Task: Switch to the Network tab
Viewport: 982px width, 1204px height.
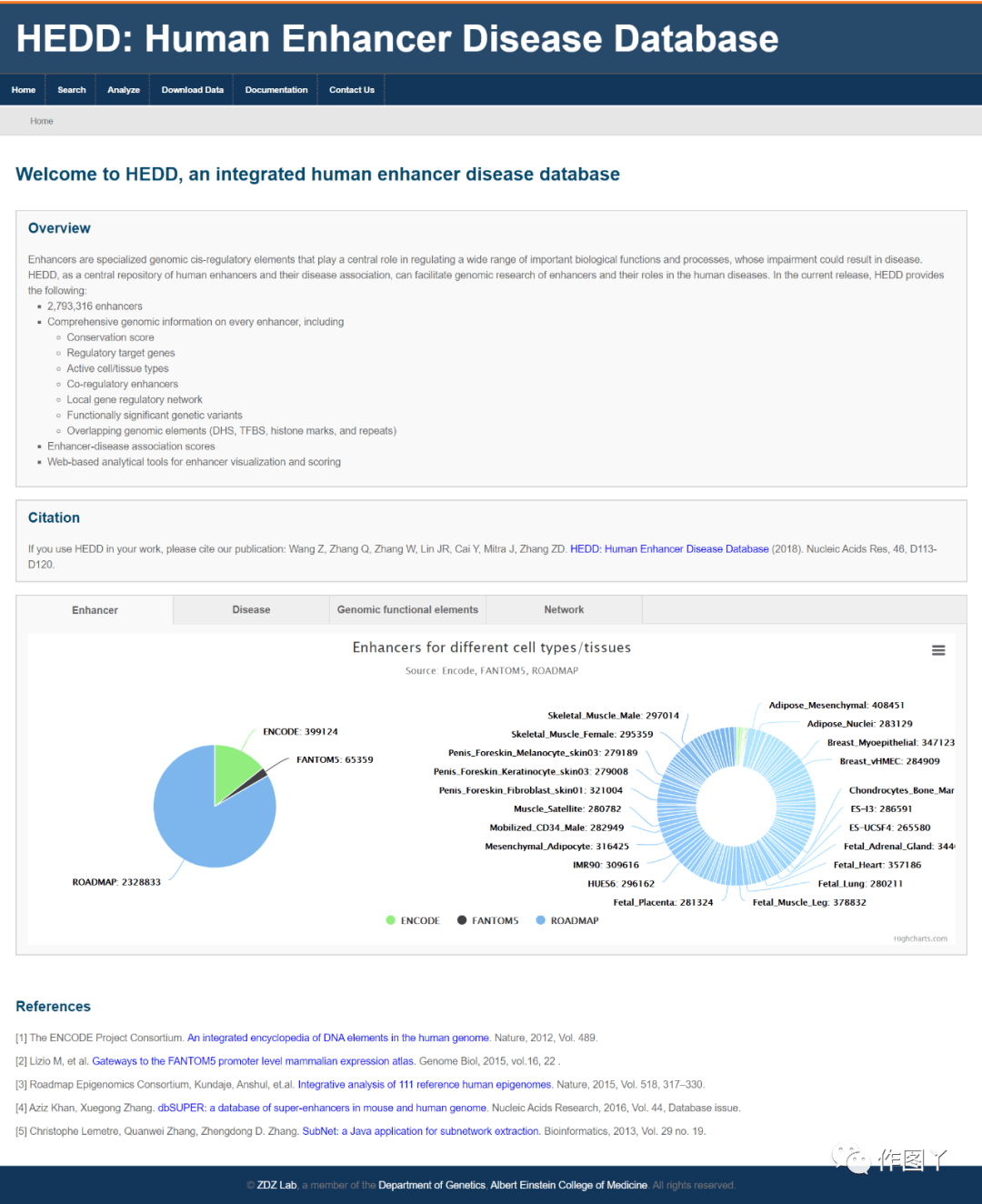Action: (x=564, y=610)
